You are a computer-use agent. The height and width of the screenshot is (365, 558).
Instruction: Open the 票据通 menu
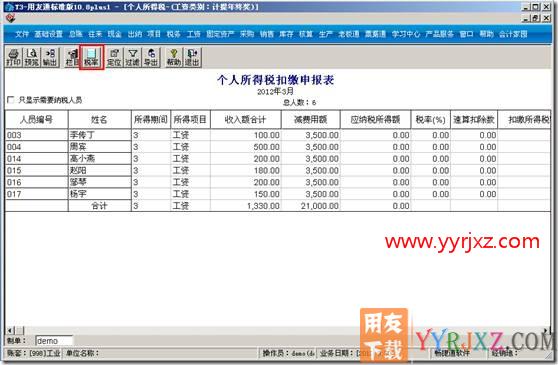tap(375, 34)
